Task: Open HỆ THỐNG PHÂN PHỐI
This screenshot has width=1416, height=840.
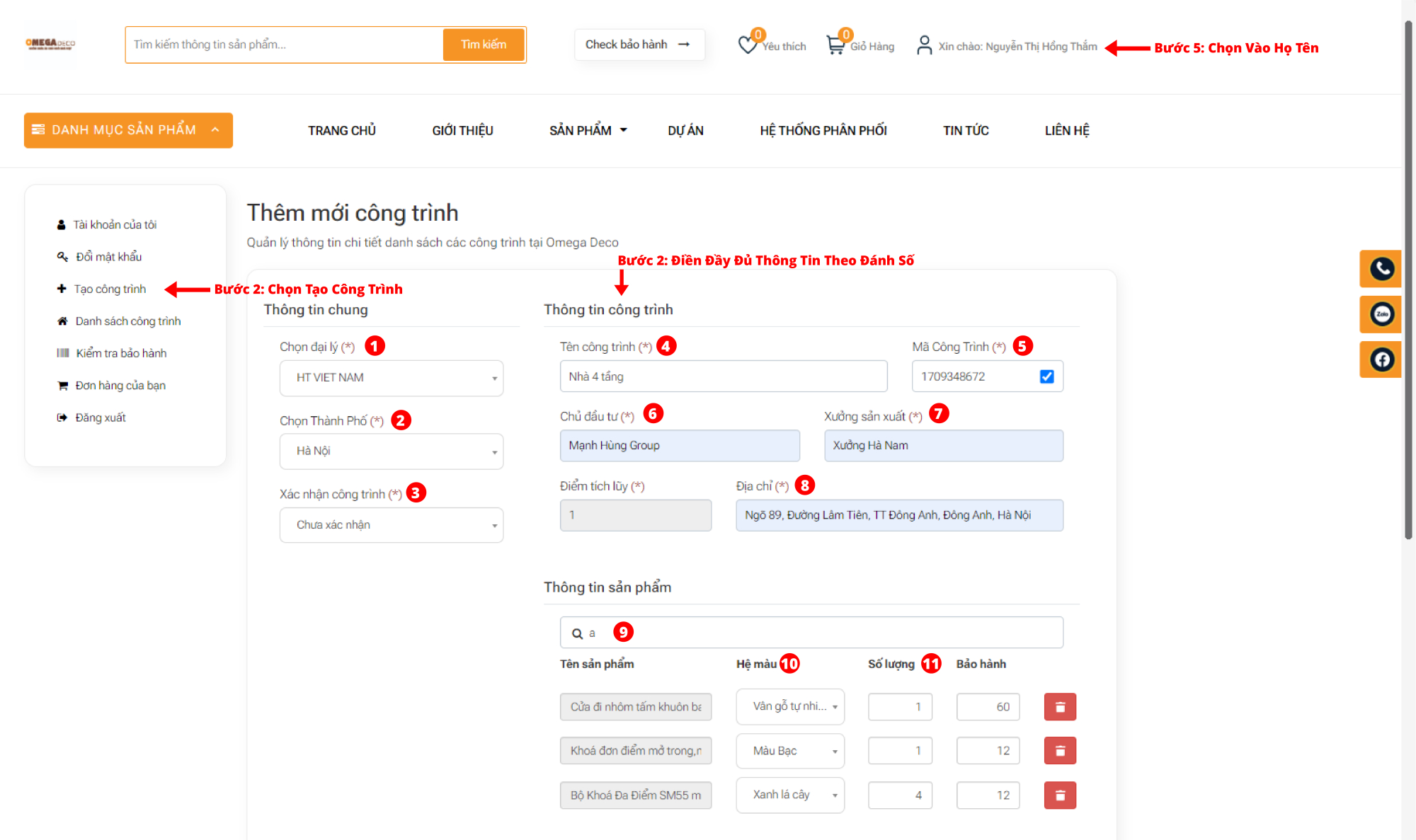Action: click(x=823, y=130)
